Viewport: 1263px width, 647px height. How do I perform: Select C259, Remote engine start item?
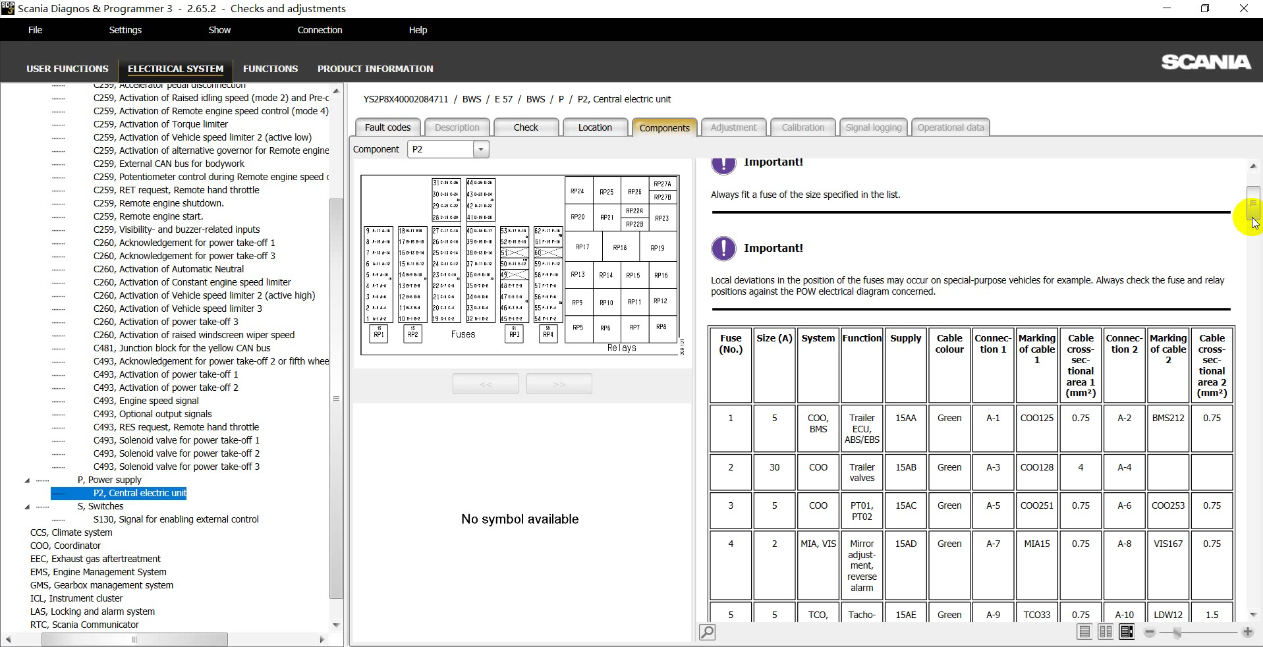coord(148,216)
